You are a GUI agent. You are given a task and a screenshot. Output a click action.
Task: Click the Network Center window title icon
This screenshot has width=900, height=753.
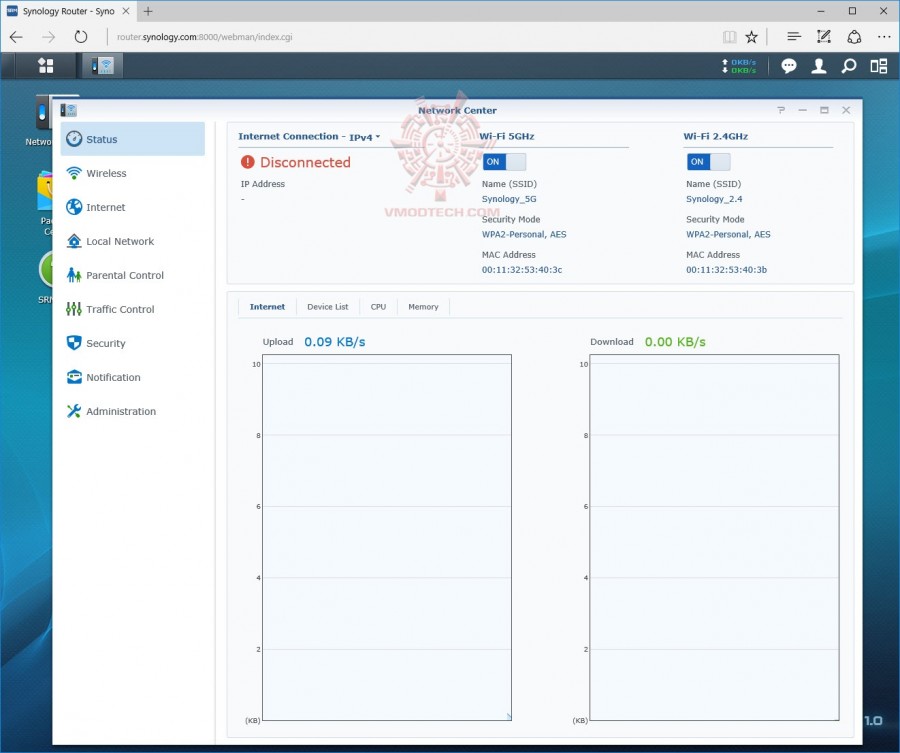tap(69, 110)
